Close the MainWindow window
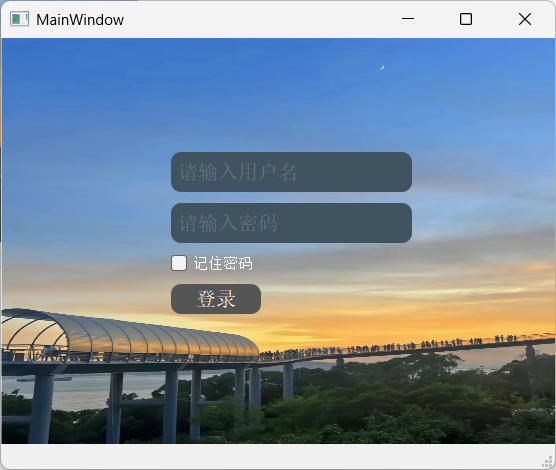556x470 pixels. coord(524,19)
